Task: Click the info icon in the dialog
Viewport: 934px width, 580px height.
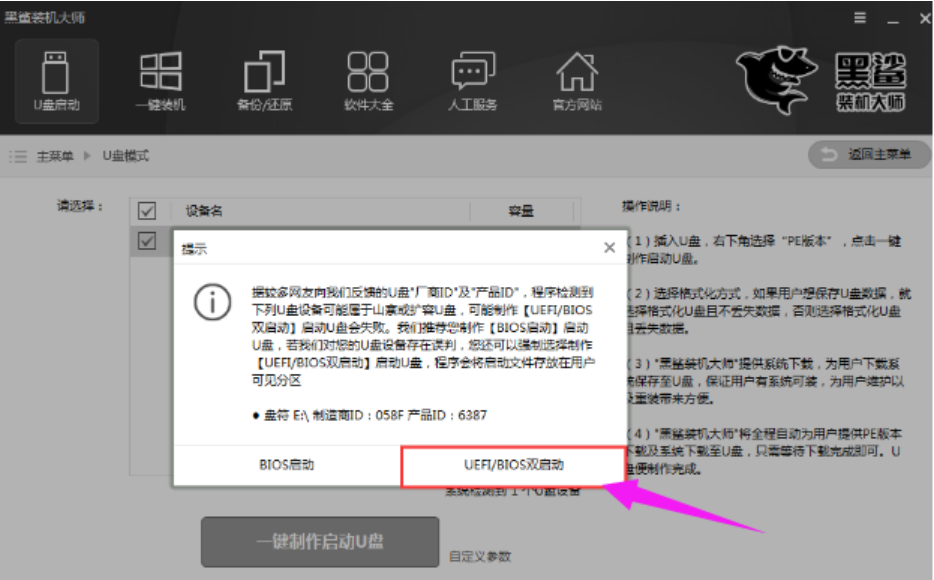Action: point(213,302)
